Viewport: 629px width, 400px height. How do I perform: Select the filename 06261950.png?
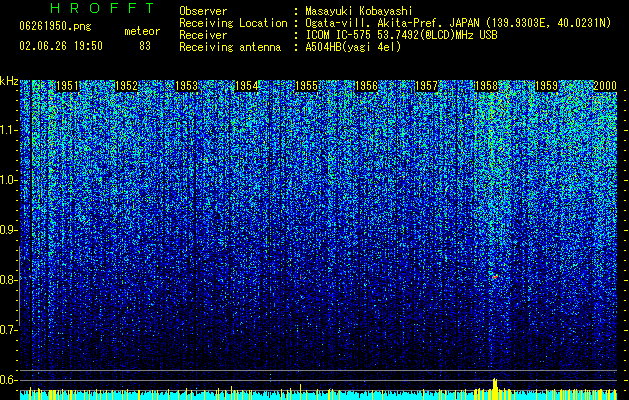coord(55,27)
